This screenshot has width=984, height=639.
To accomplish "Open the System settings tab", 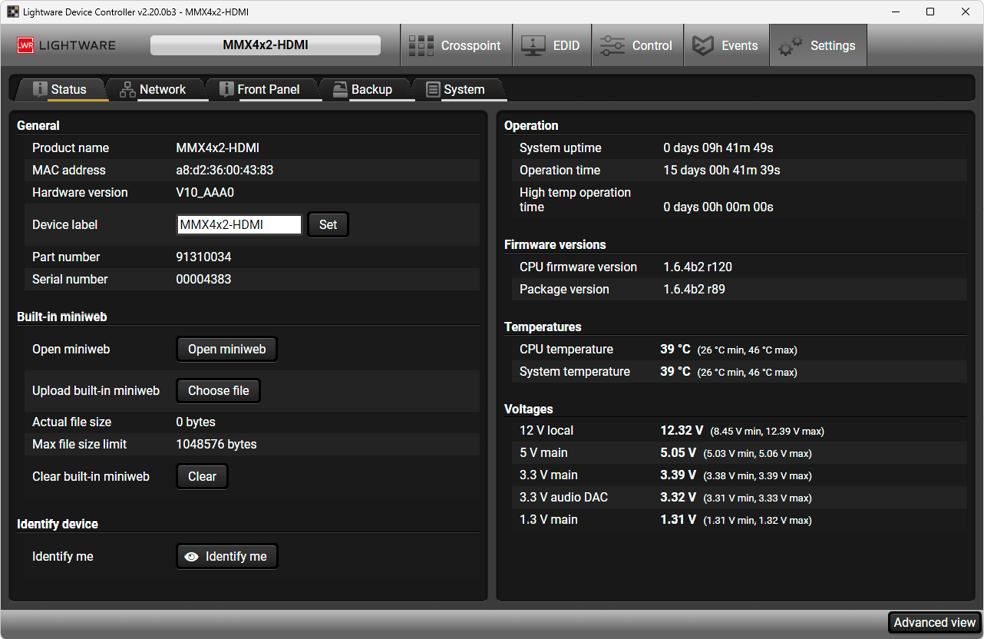I will [463, 90].
